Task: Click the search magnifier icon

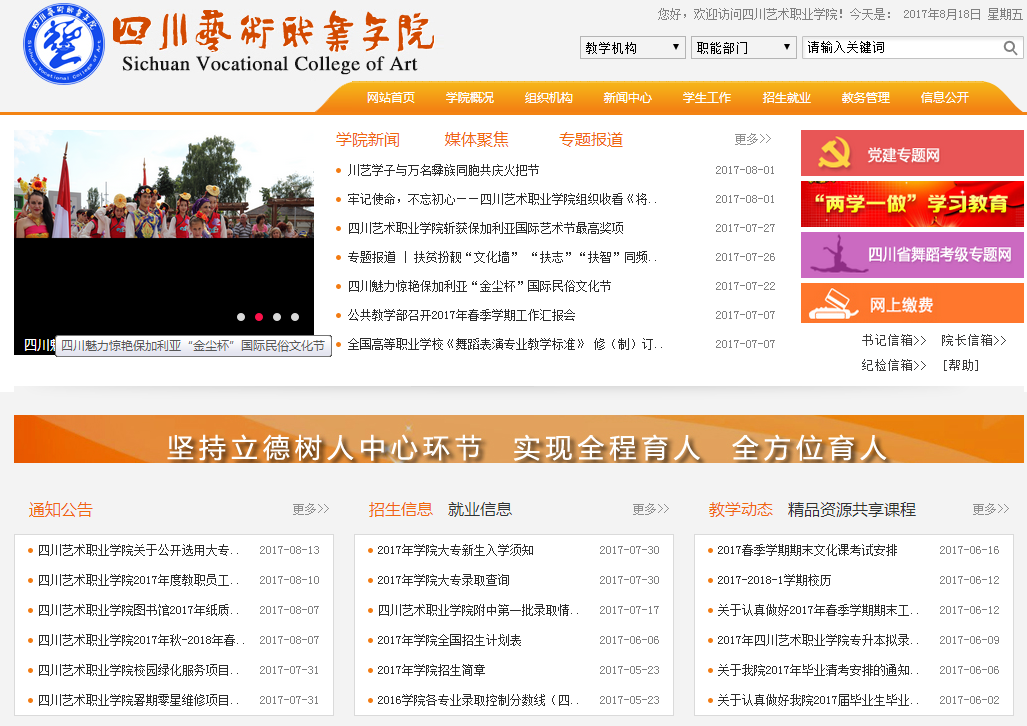Action: tap(1010, 48)
